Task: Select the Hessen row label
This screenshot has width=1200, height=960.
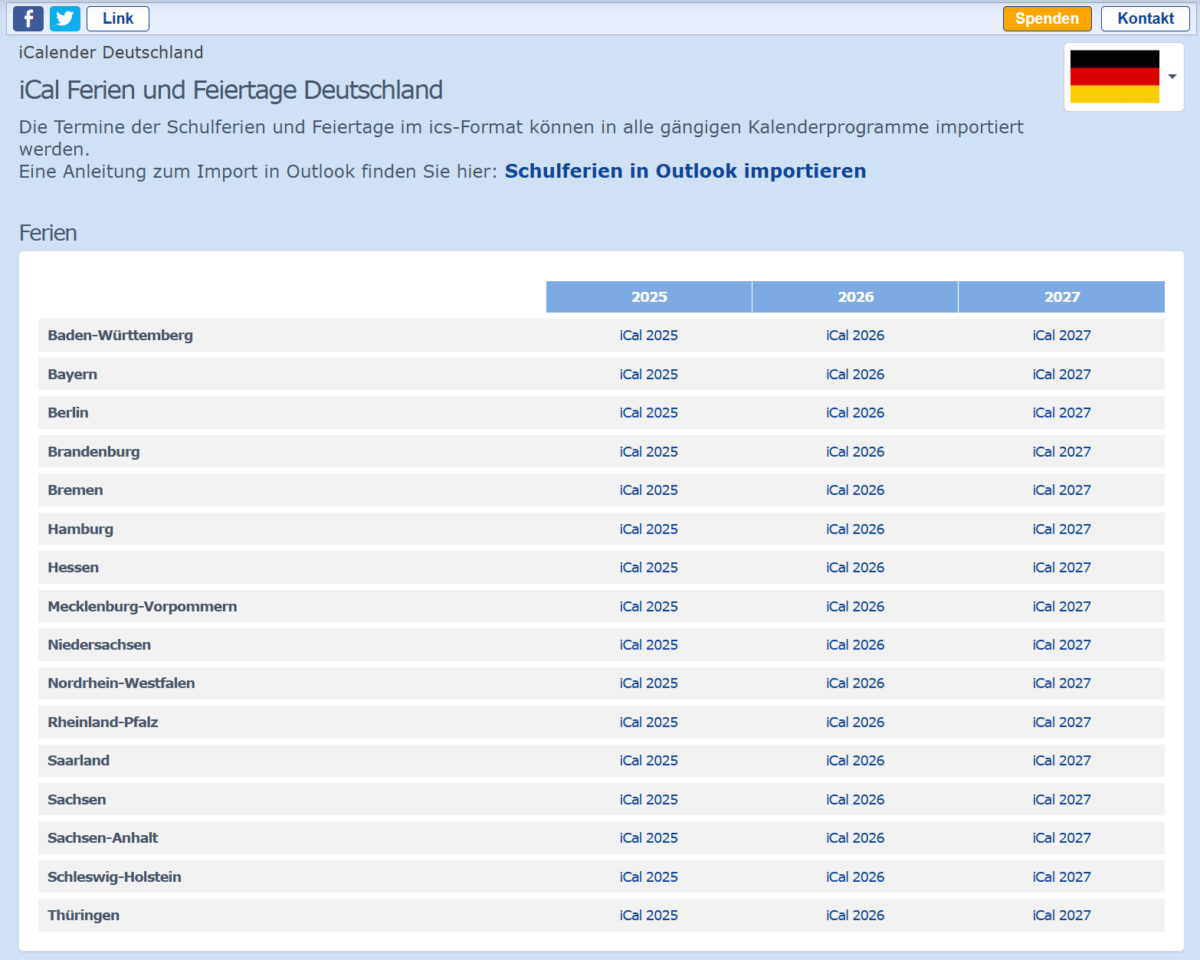Action: pos(73,568)
